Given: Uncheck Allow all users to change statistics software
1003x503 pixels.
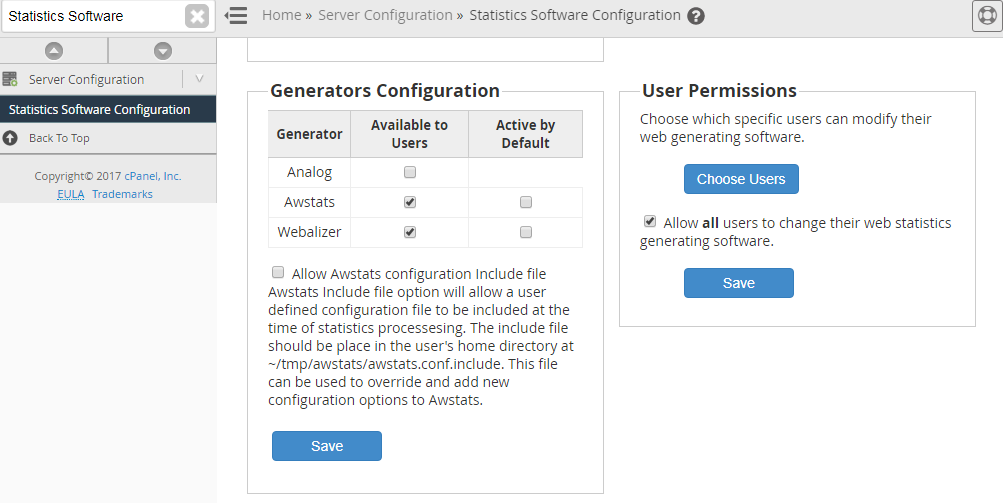Looking at the screenshot, I should pos(650,221).
